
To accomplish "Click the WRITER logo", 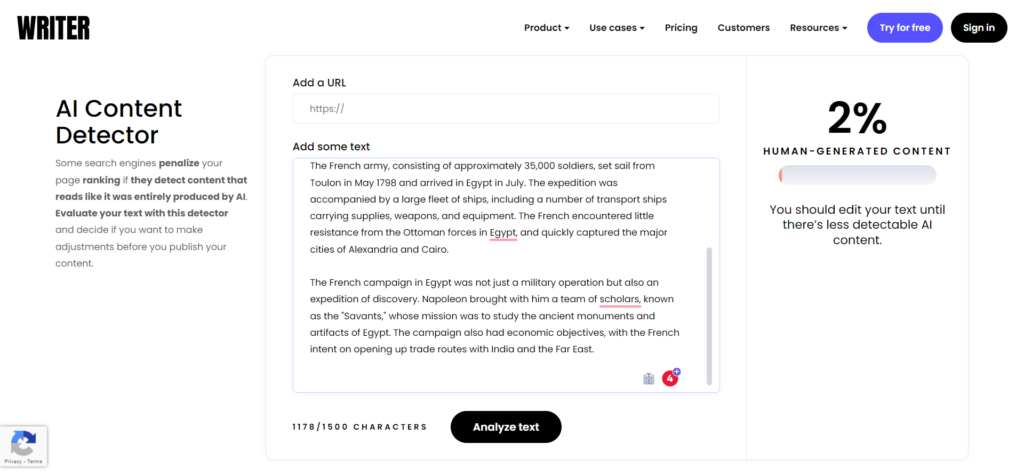I will pyautogui.click(x=53, y=28).
